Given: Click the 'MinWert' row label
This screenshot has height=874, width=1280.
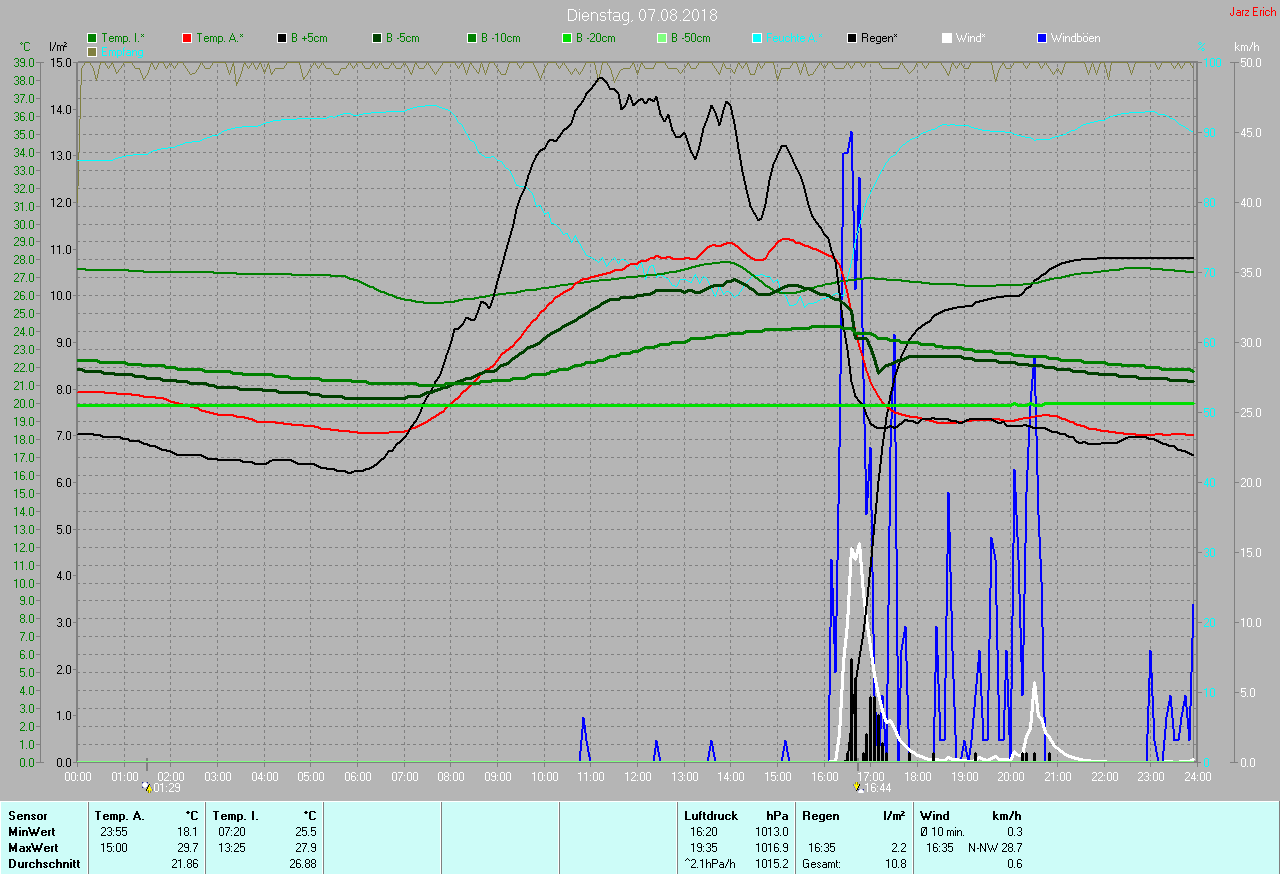Looking at the screenshot, I should click(x=31, y=832).
